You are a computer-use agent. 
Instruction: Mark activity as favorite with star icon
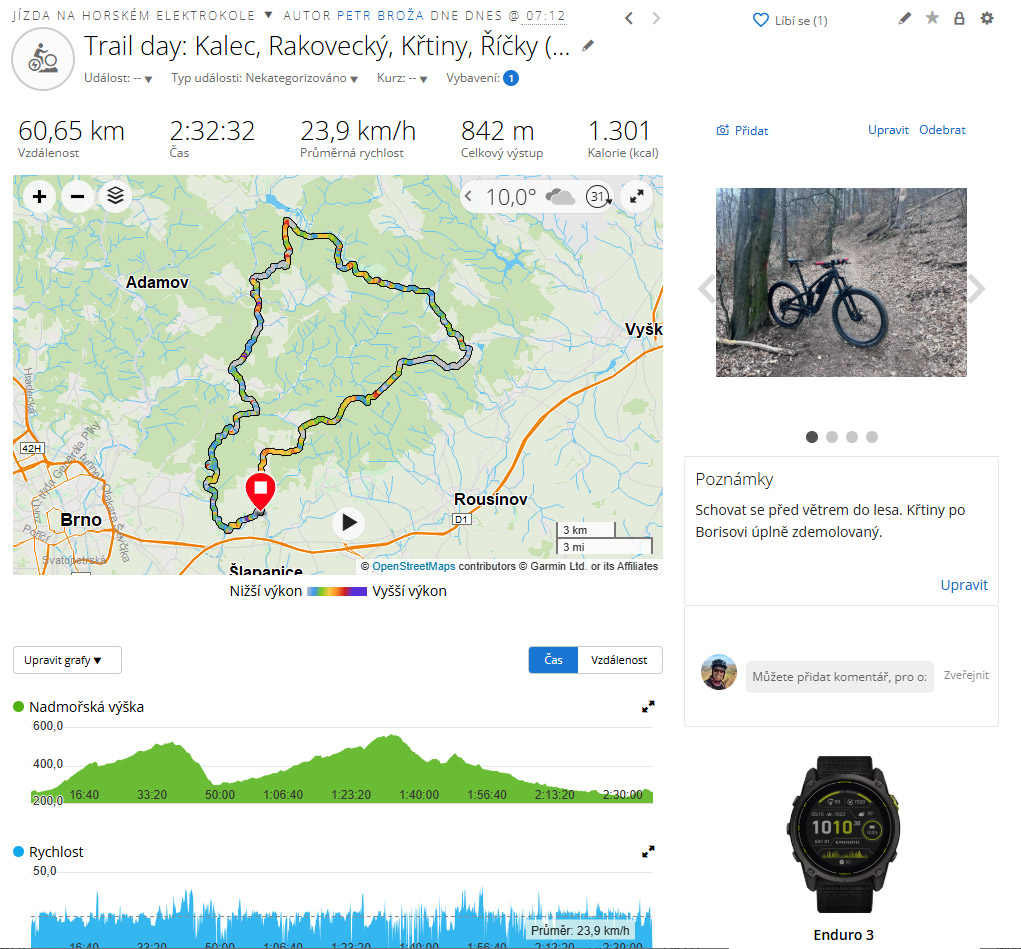(932, 18)
